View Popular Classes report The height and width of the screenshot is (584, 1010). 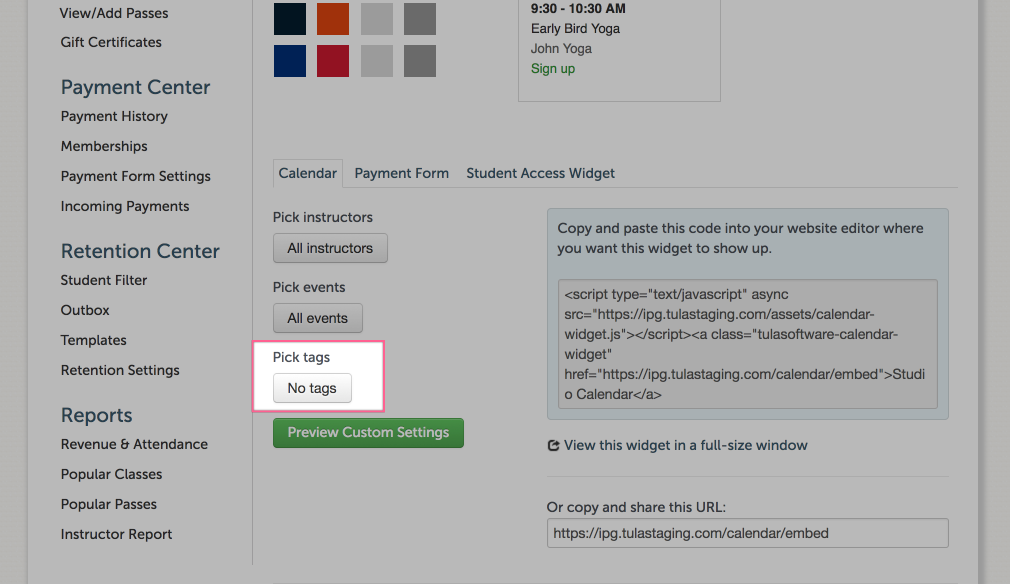pos(111,475)
